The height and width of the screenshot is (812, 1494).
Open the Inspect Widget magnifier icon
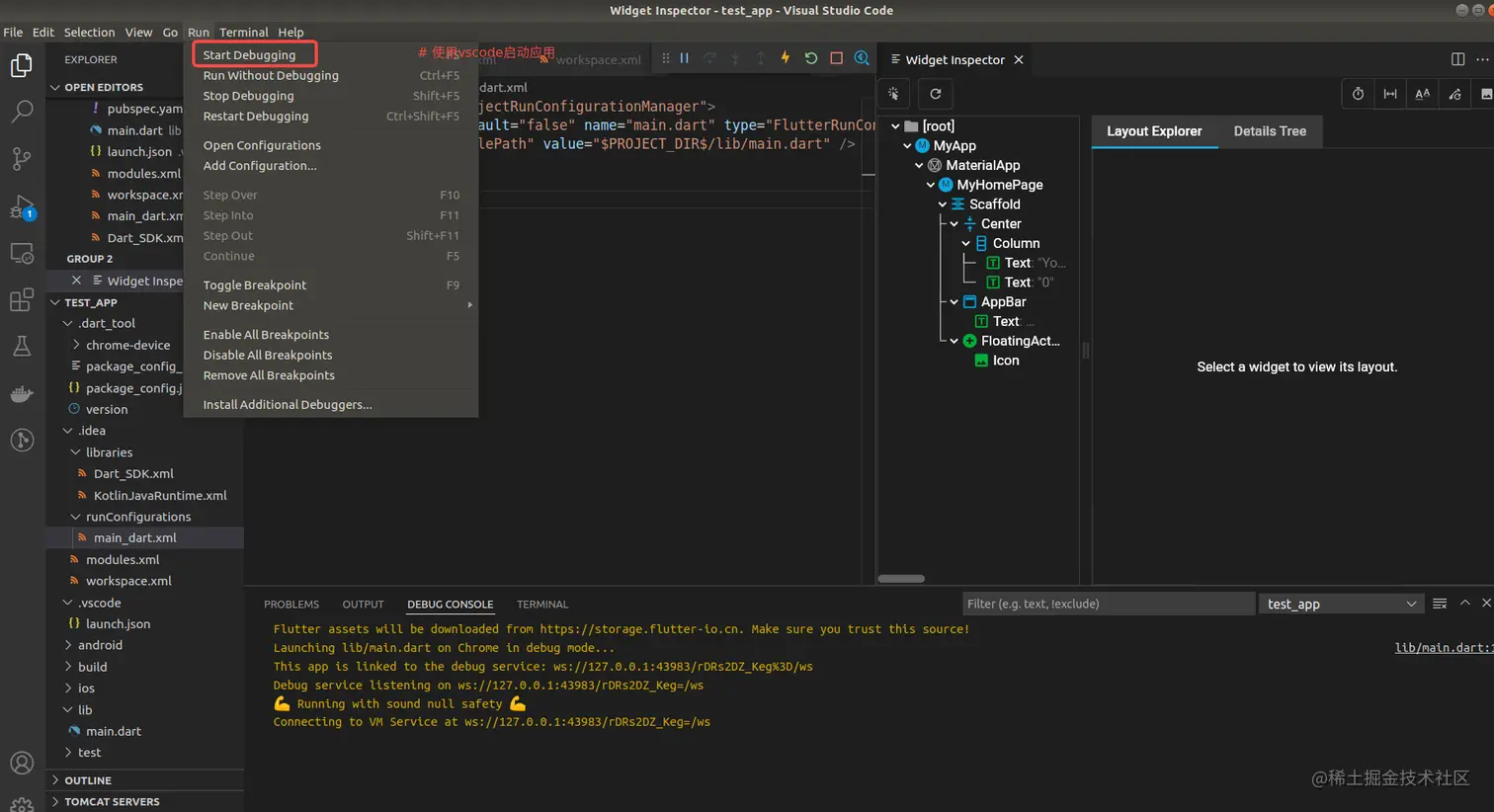tap(862, 58)
